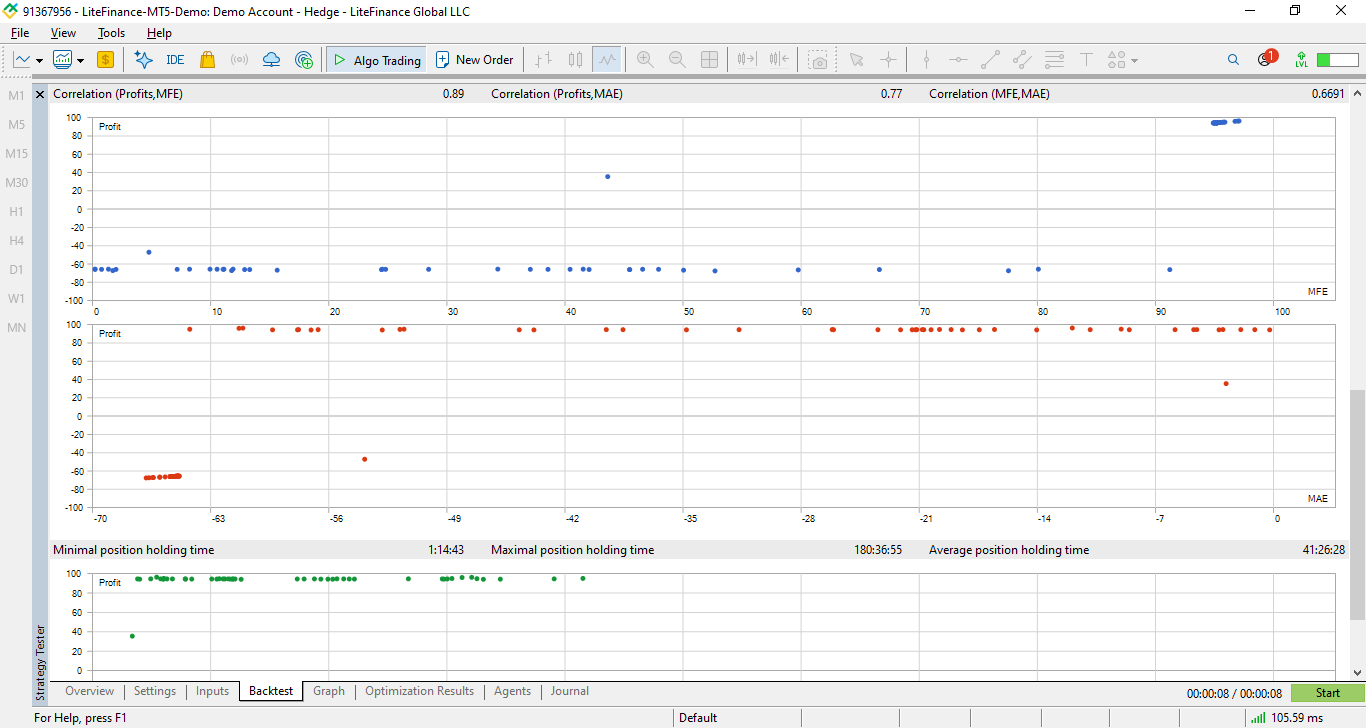Image resolution: width=1366 pixels, height=728 pixels.
Task: Switch to the Graph tab
Action: (329, 691)
